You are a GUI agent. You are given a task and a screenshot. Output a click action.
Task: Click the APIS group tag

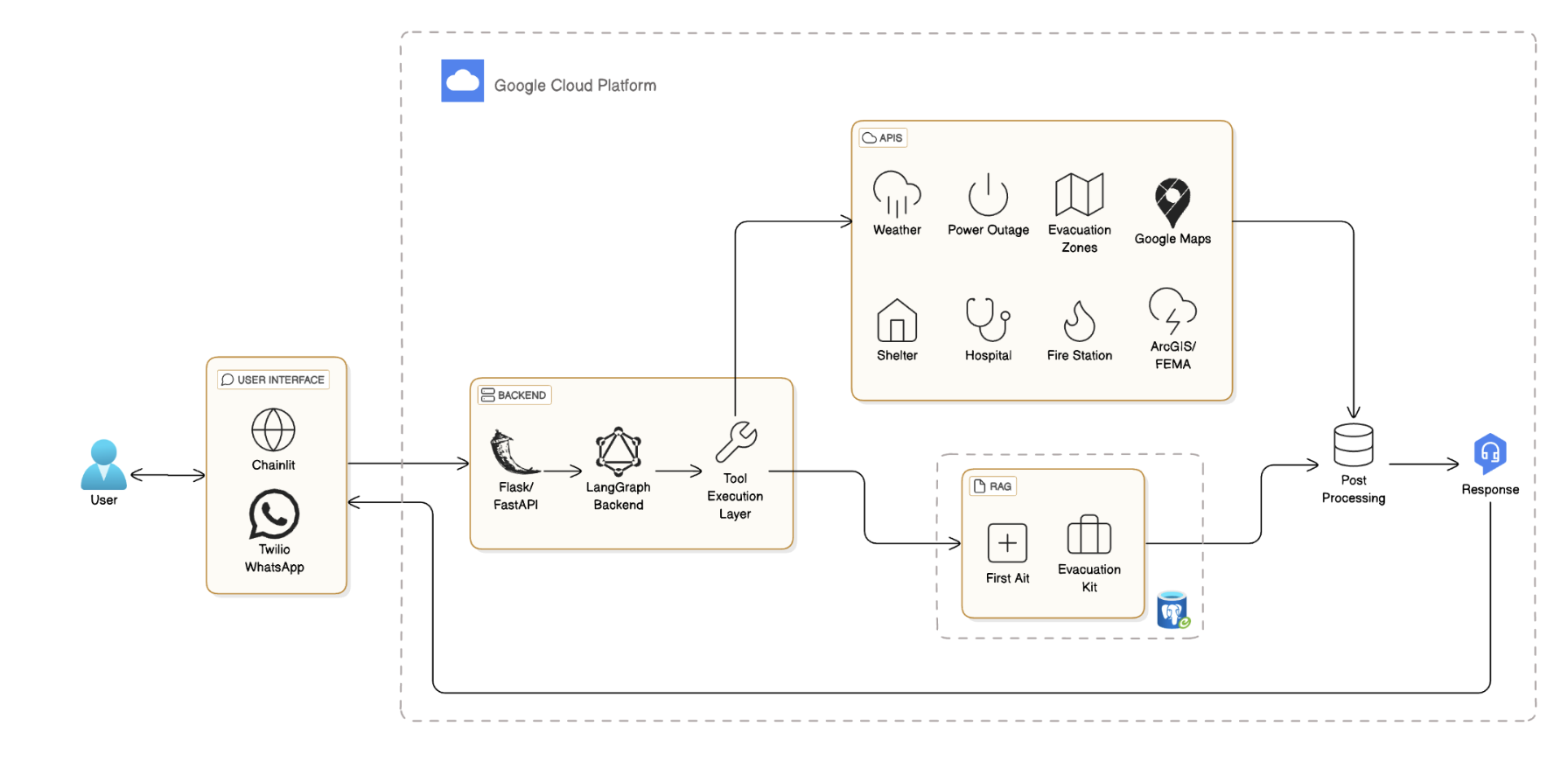coord(883,138)
